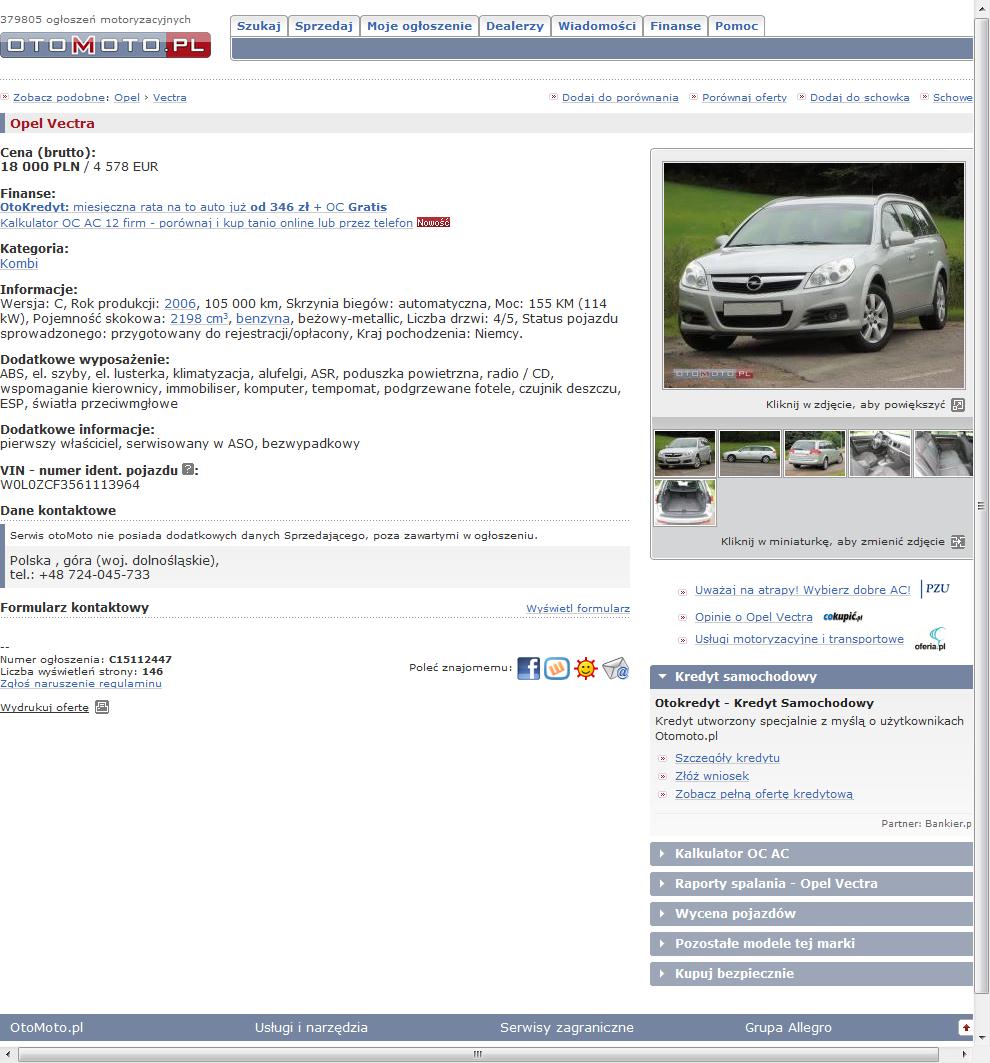Click the back-to-top arrow in footer
990x1063 pixels.
click(966, 1028)
